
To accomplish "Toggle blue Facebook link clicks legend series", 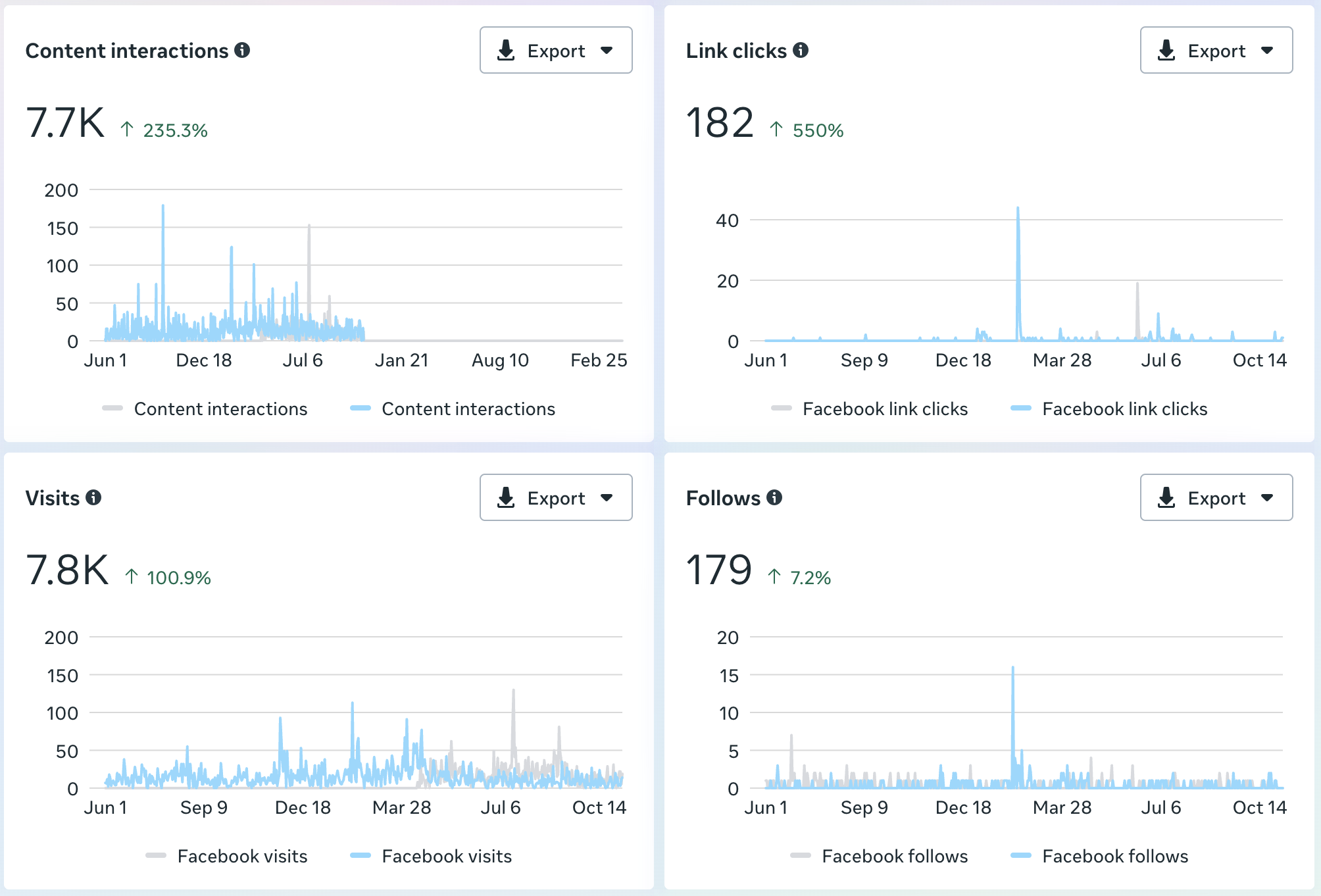I will [x=1124, y=409].
